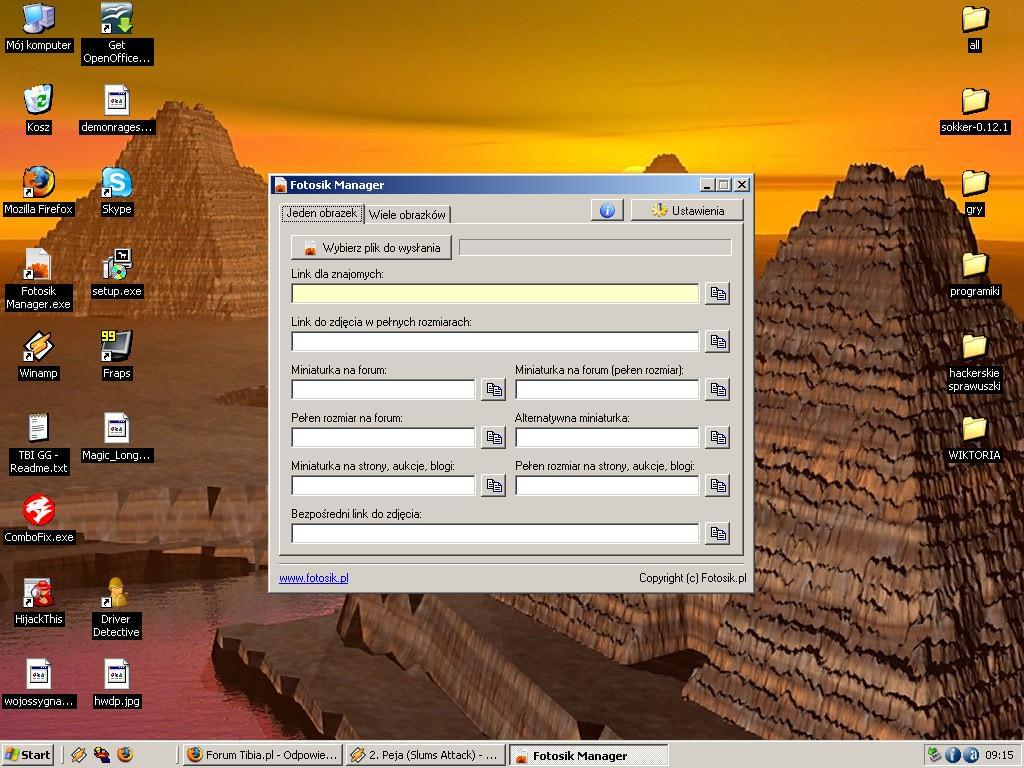1024x768 pixels.
Task: Click copy button beside 'Miniaturka na forum:' field
Action: pos(494,390)
